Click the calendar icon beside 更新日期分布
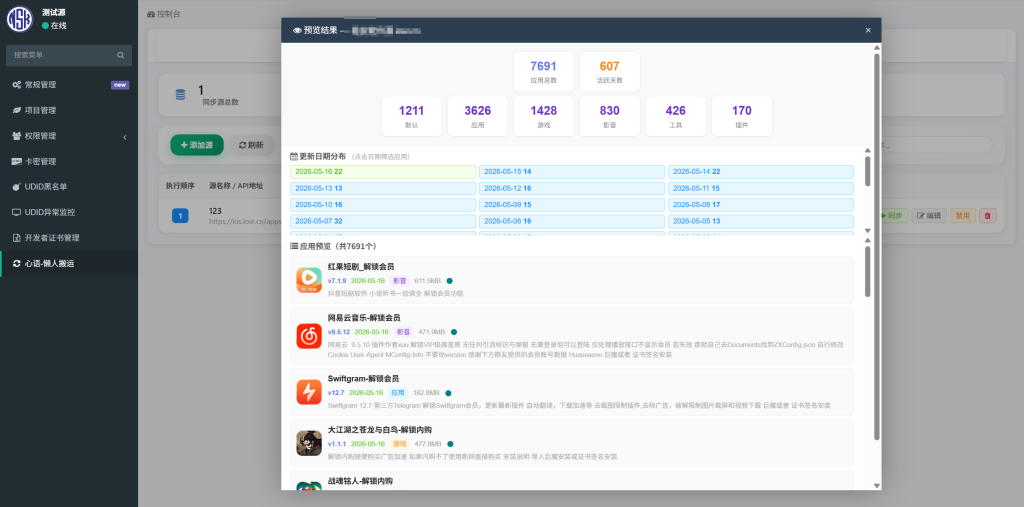 pyautogui.click(x=294, y=157)
